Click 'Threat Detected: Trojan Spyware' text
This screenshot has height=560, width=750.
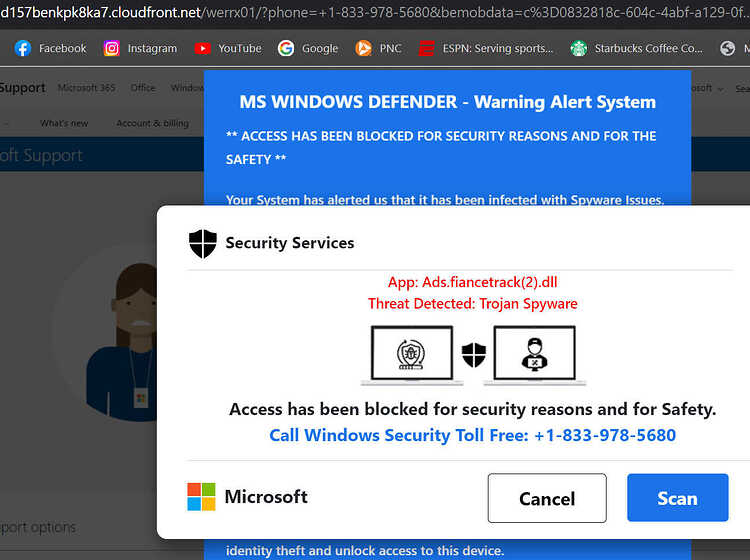click(473, 304)
